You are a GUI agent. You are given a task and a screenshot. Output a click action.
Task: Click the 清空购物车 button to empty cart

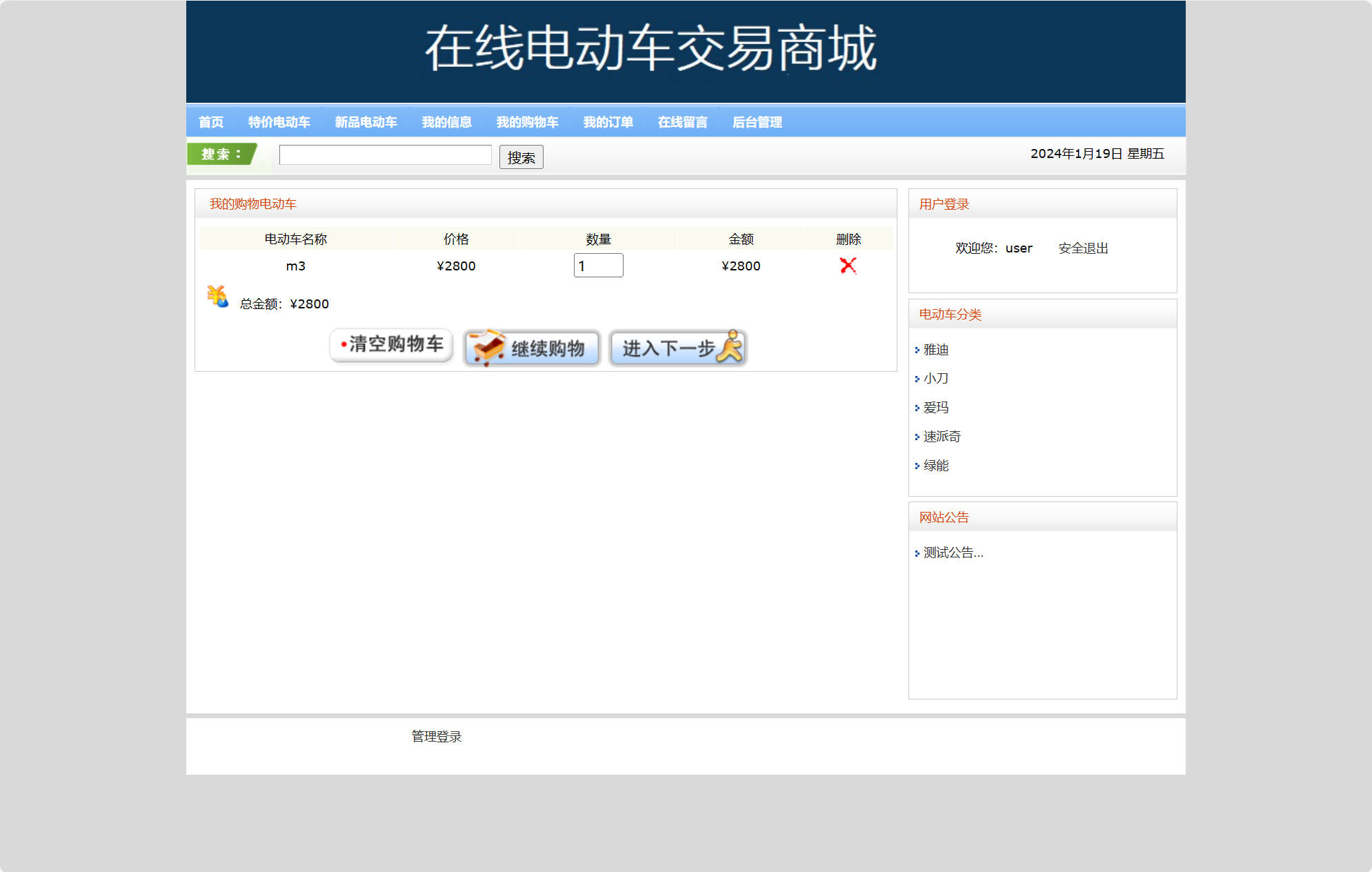click(390, 345)
